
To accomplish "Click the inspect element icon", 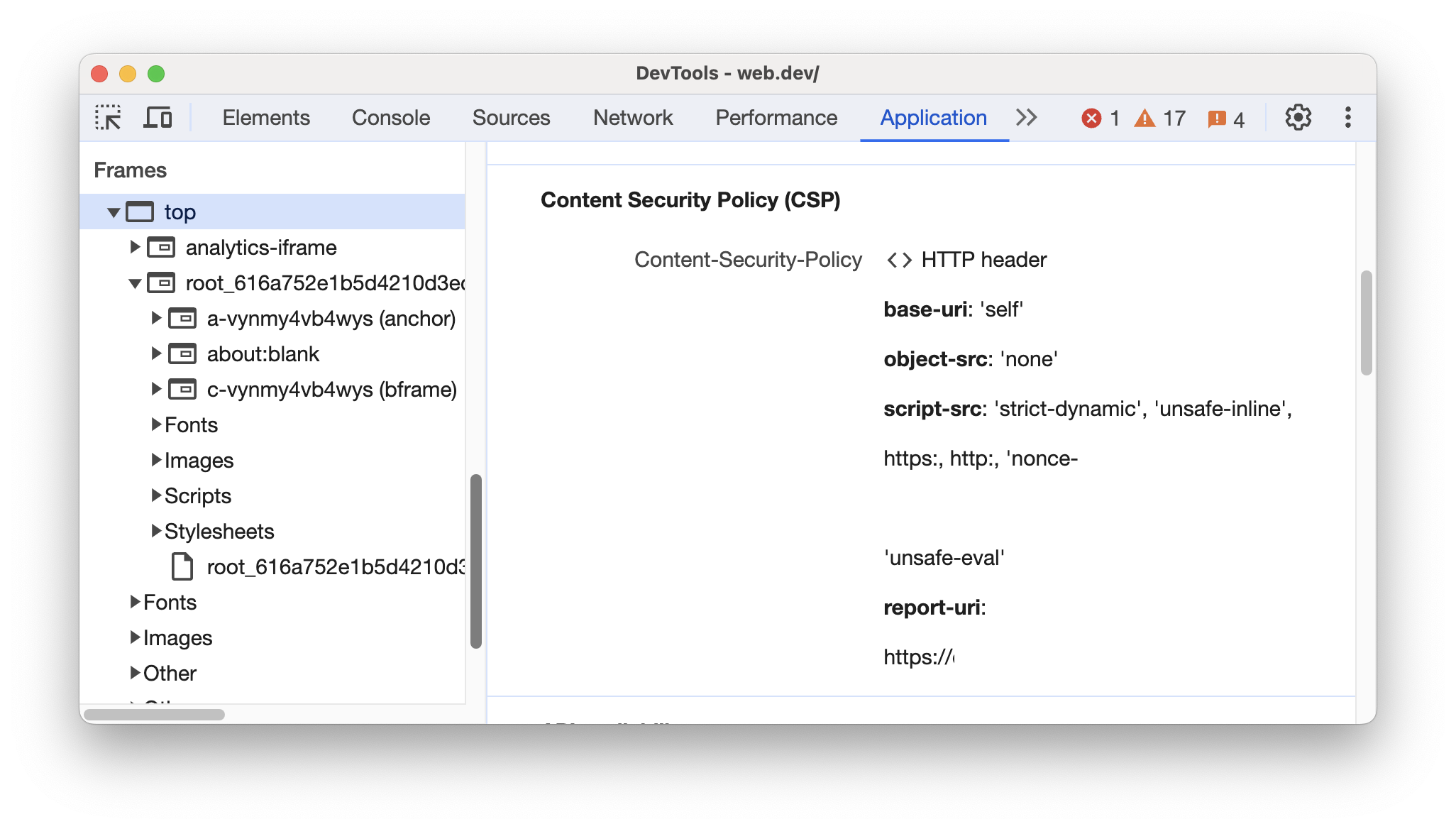I will click(111, 117).
